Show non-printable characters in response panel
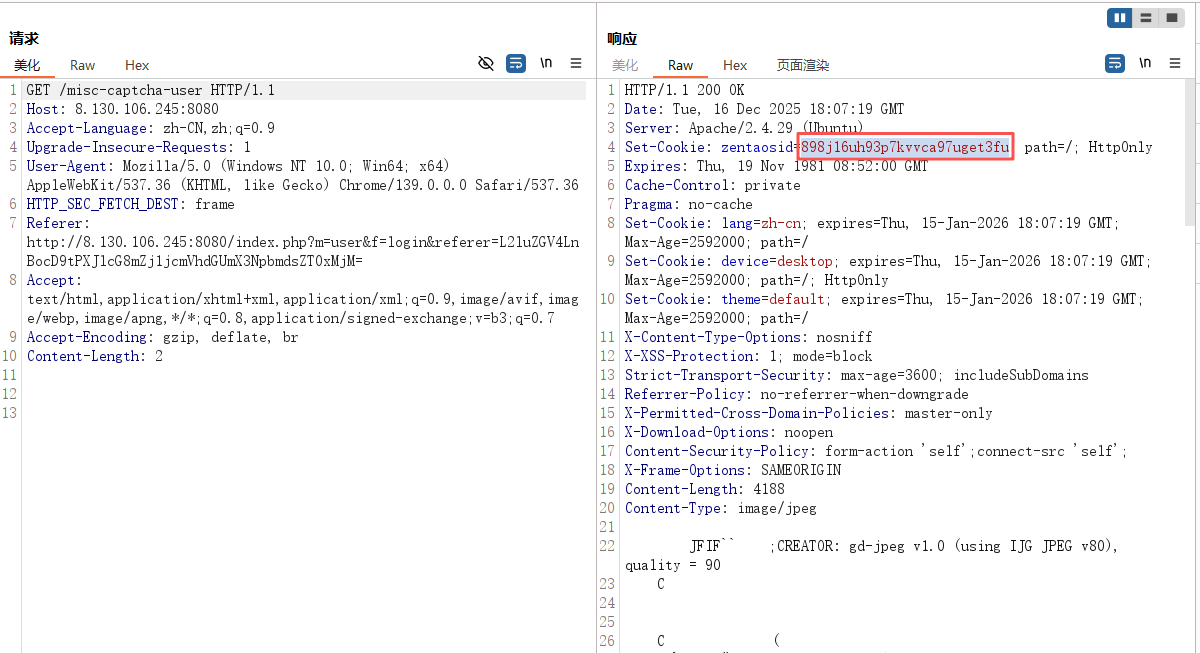Viewport: 1200px width, 653px height. coord(1145,63)
